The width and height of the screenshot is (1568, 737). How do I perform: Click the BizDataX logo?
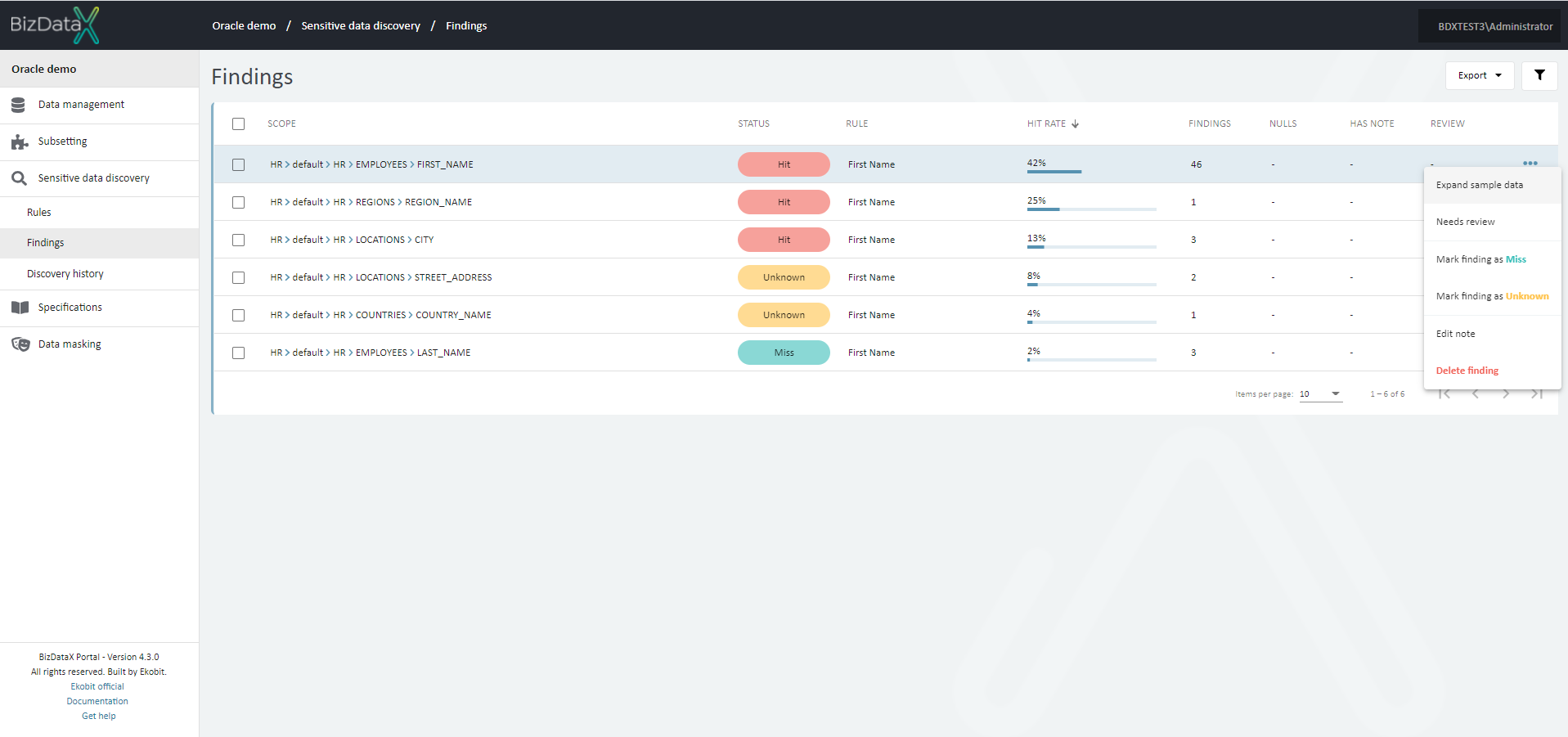tap(55, 25)
